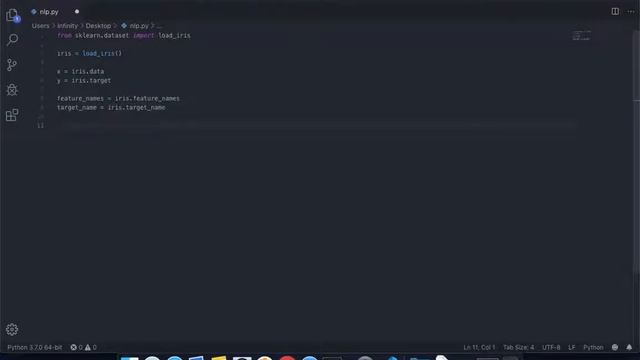Change Python language mode in status bar
This screenshot has width=640, height=360.
coord(593,347)
